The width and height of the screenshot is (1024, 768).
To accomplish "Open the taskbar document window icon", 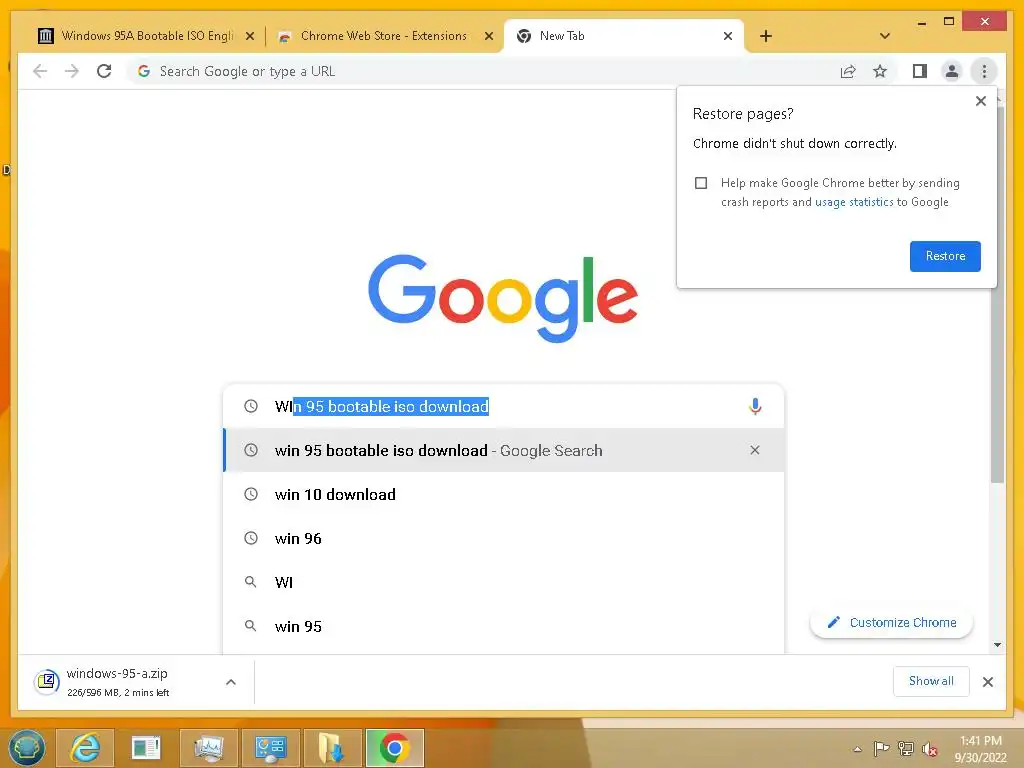I will [146, 748].
